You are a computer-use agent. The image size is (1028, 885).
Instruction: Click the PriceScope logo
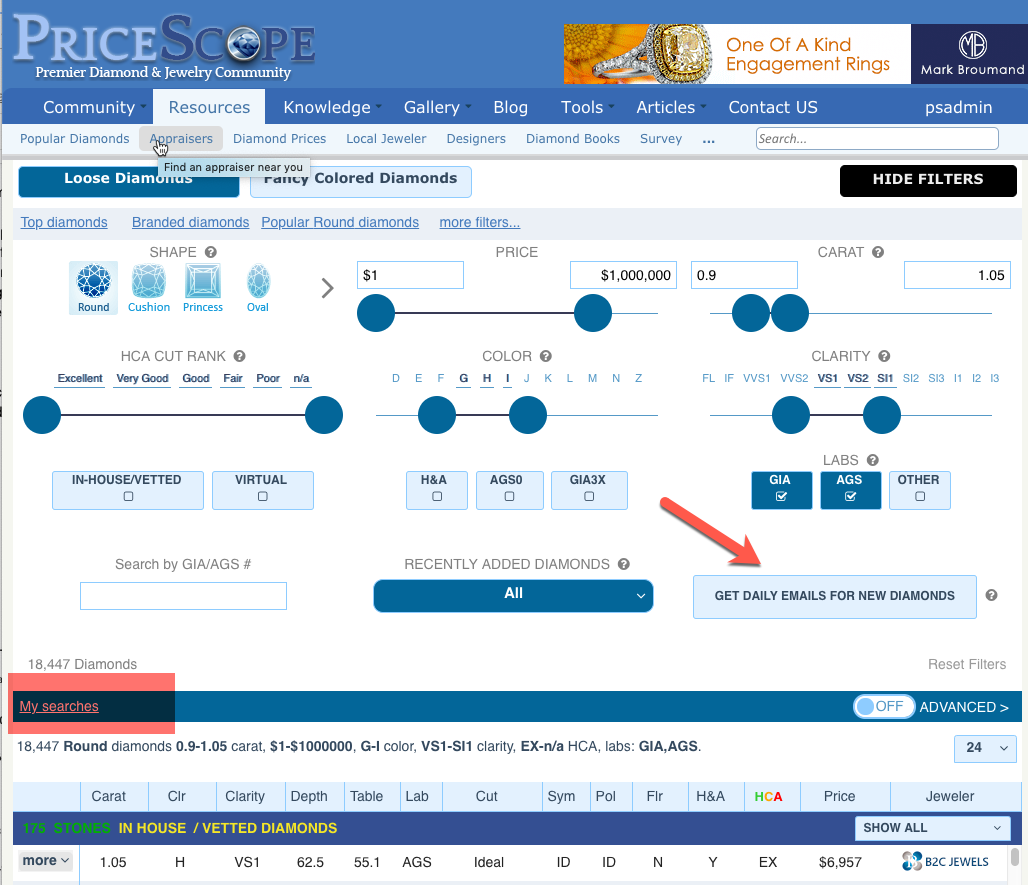[164, 46]
